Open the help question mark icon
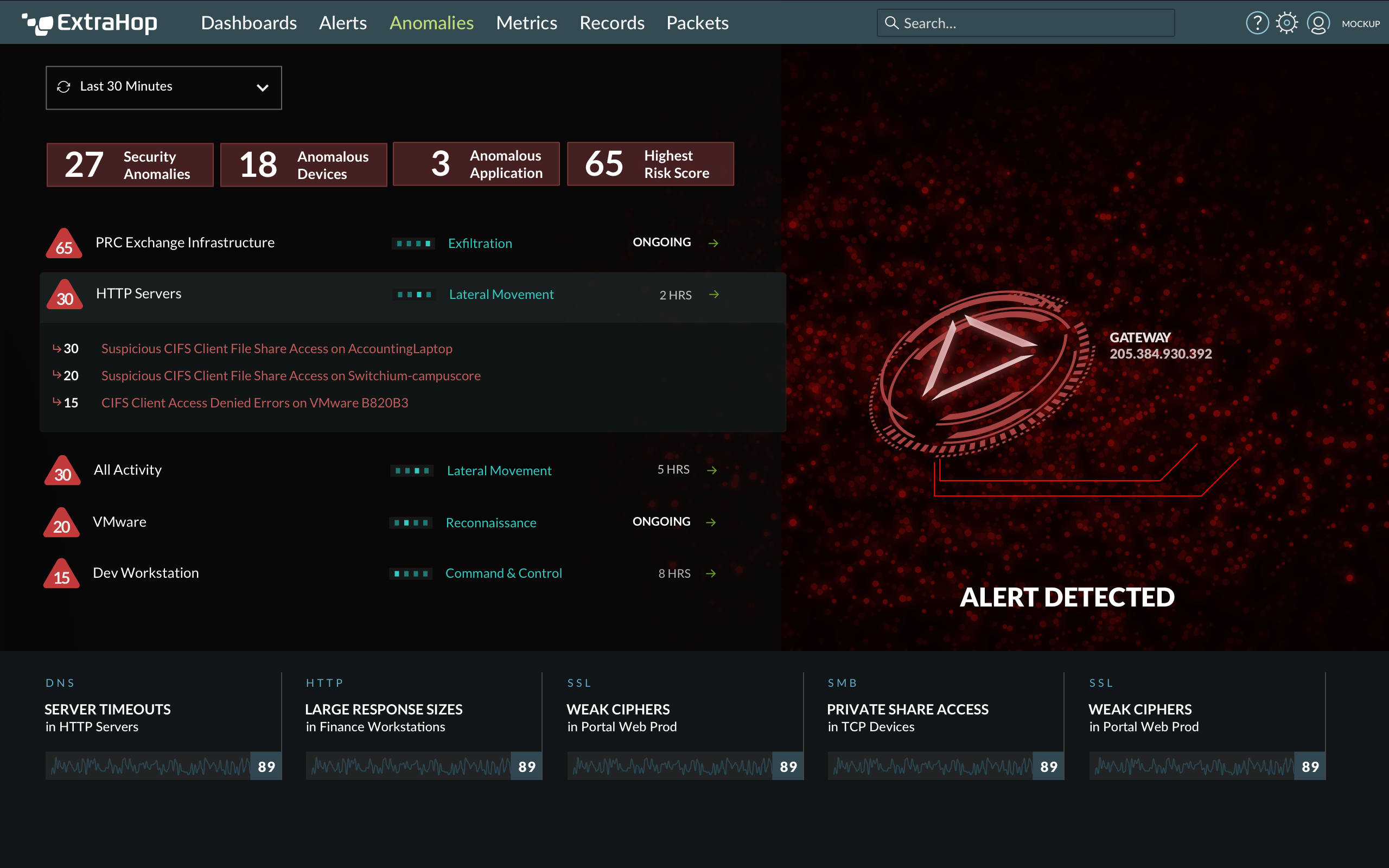The height and width of the screenshot is (868, 1389). coord(1257,23)
